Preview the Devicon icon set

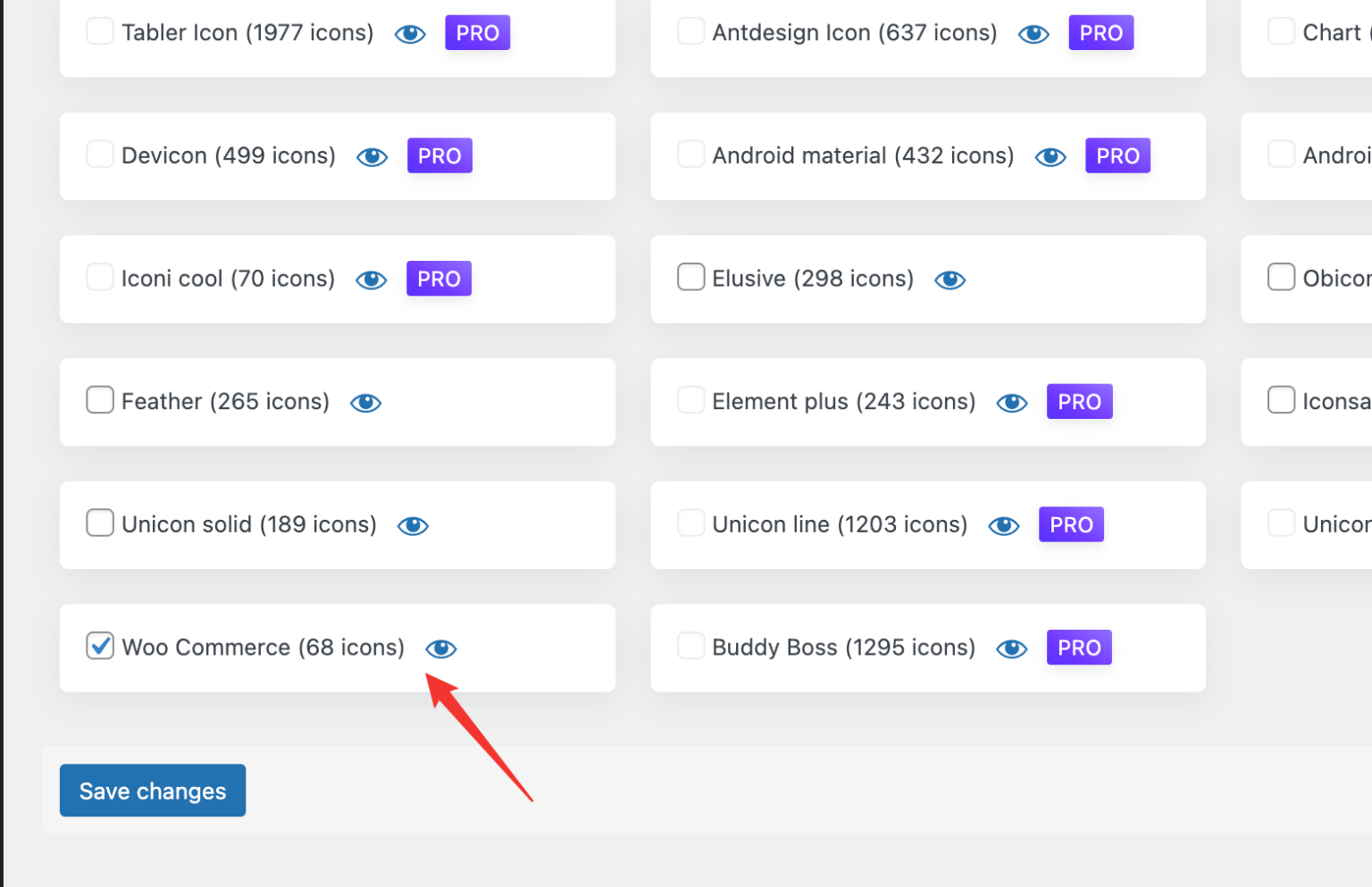point(372,157)
